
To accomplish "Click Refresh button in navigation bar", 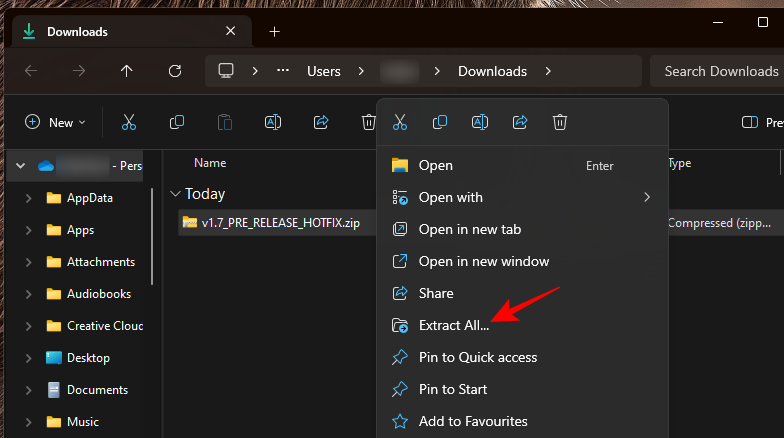I will tap(175, 71).
